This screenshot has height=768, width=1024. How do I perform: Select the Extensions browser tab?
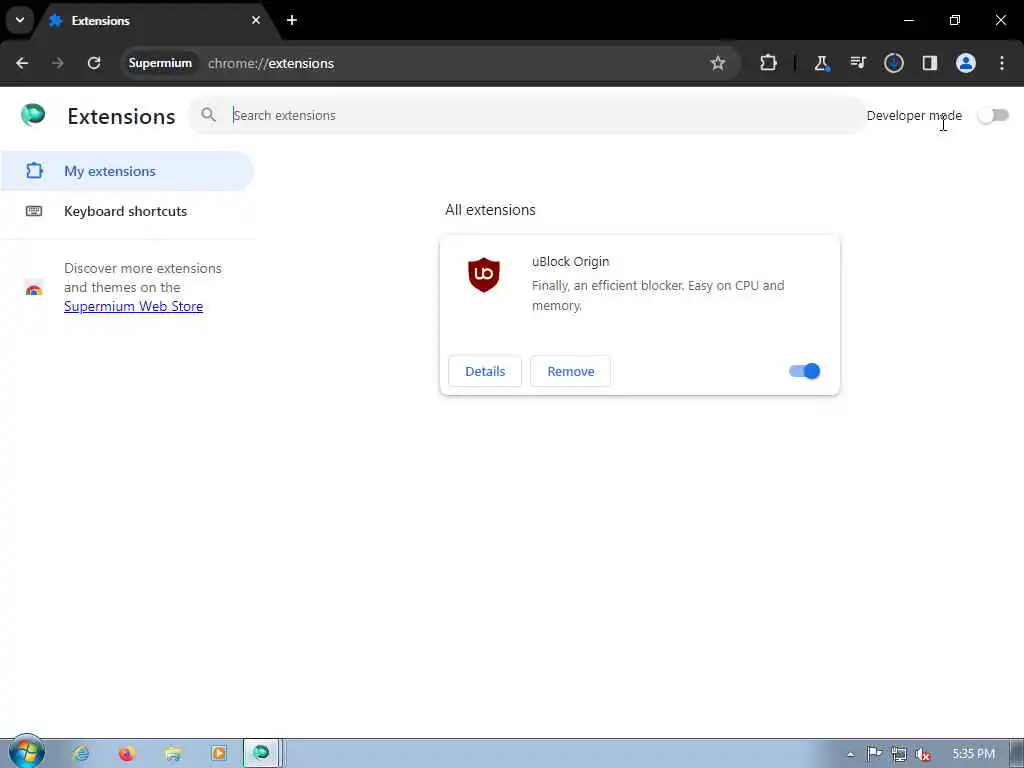[153, 20]
